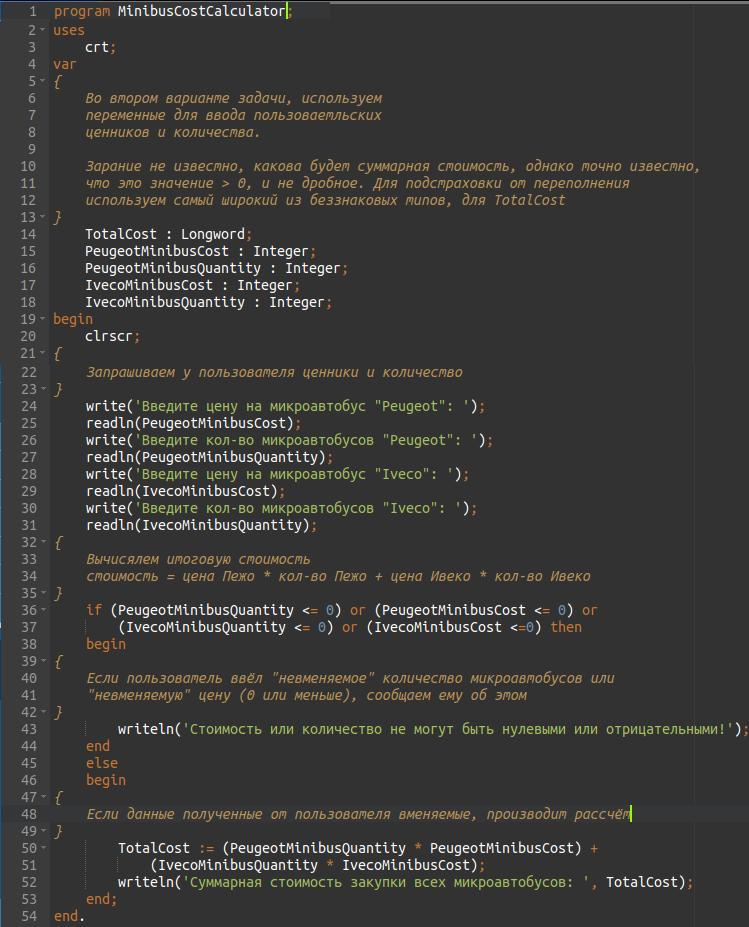Image resolution: width=749 pixels, height=927 pixels.
Task: Click the final end. statement
Action: click(69, 916)
